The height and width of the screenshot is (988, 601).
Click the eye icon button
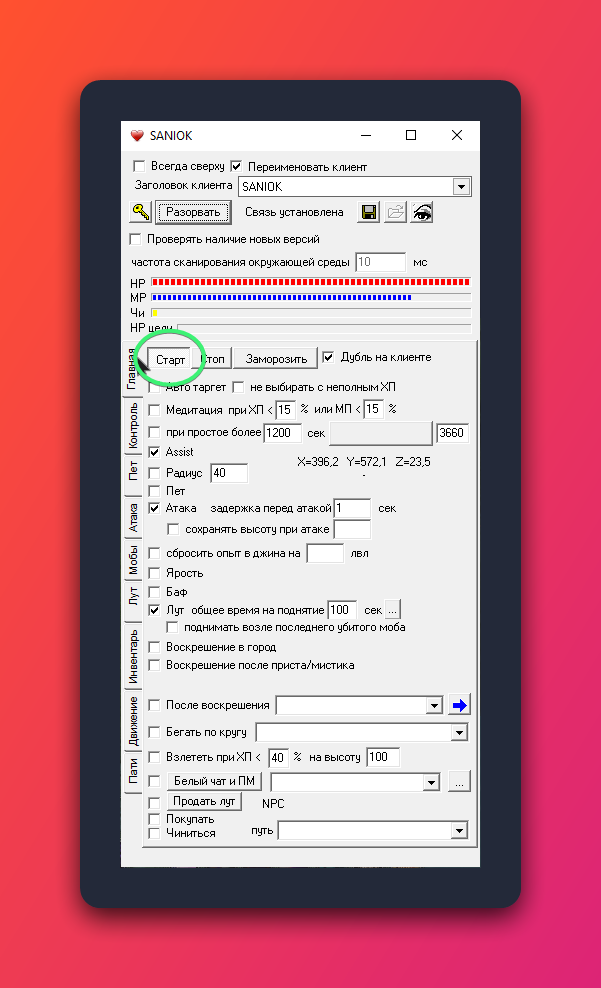[422, 212]
